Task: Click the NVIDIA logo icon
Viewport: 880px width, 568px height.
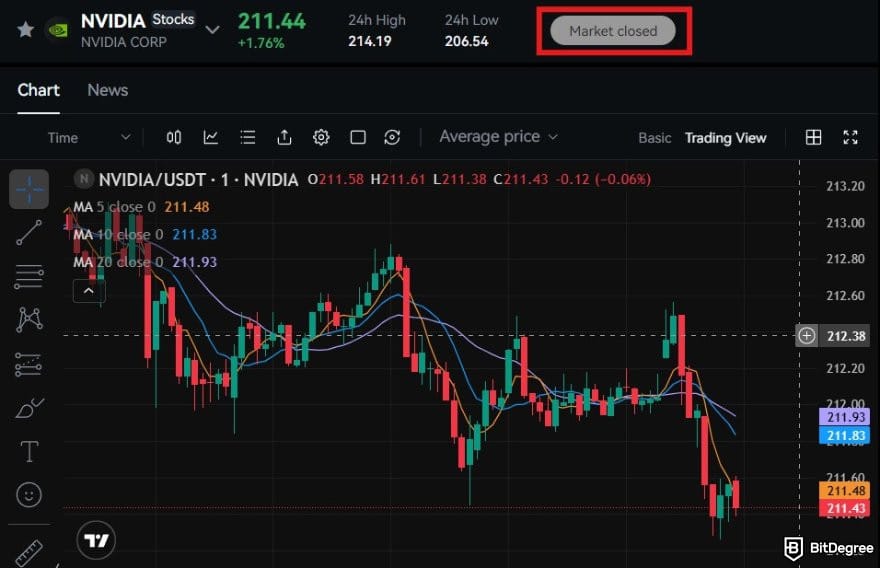Action: point(58,30)
